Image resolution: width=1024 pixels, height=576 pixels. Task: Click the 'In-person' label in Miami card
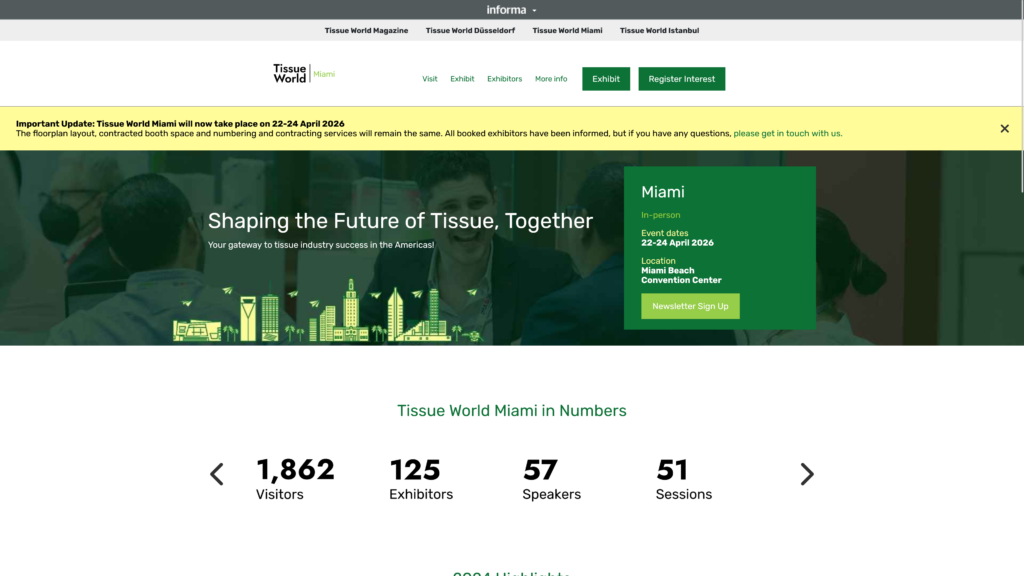[660, 215]
